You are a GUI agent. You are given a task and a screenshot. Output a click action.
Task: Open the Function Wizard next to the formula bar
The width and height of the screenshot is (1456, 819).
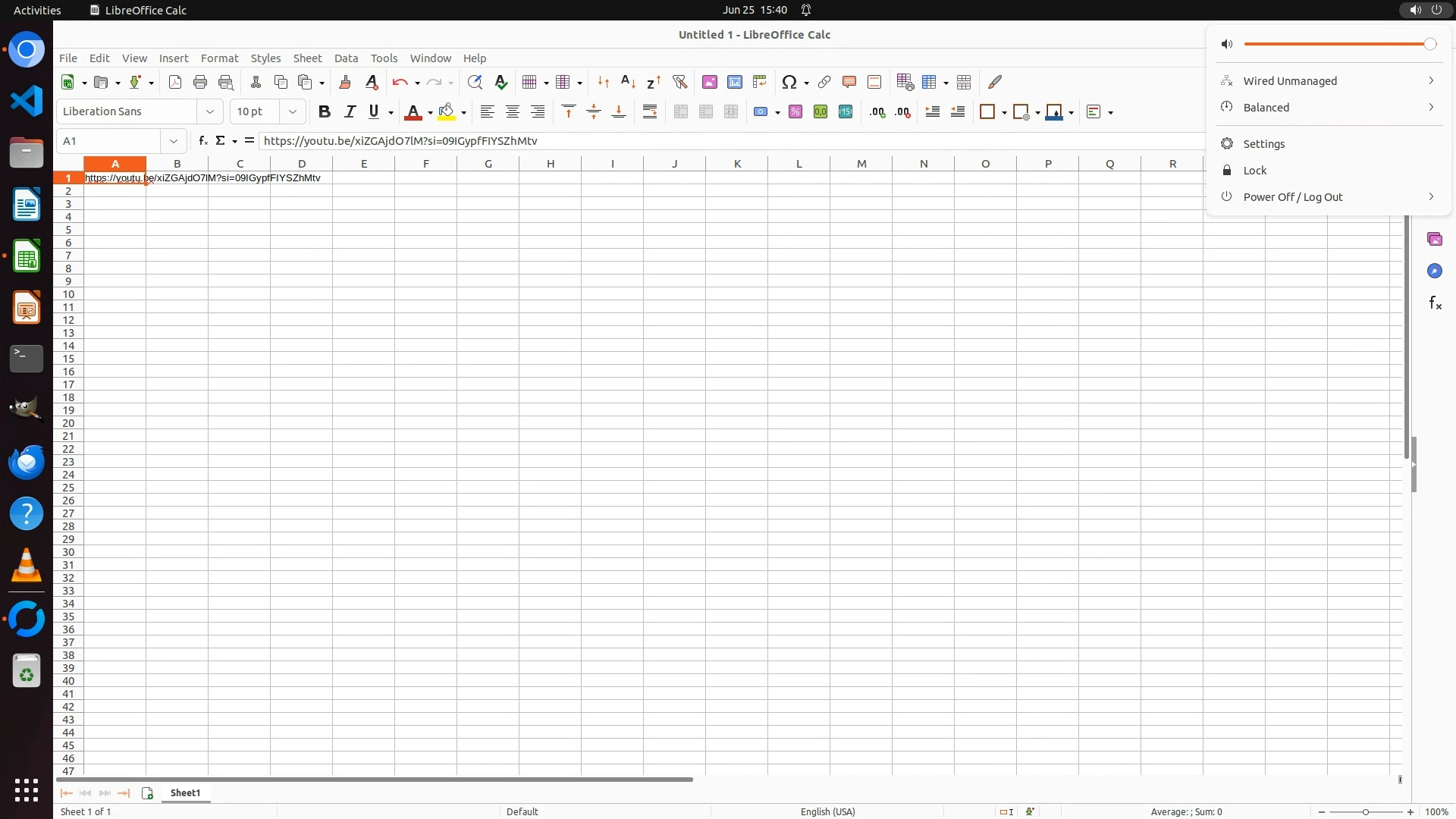point(202,141)
